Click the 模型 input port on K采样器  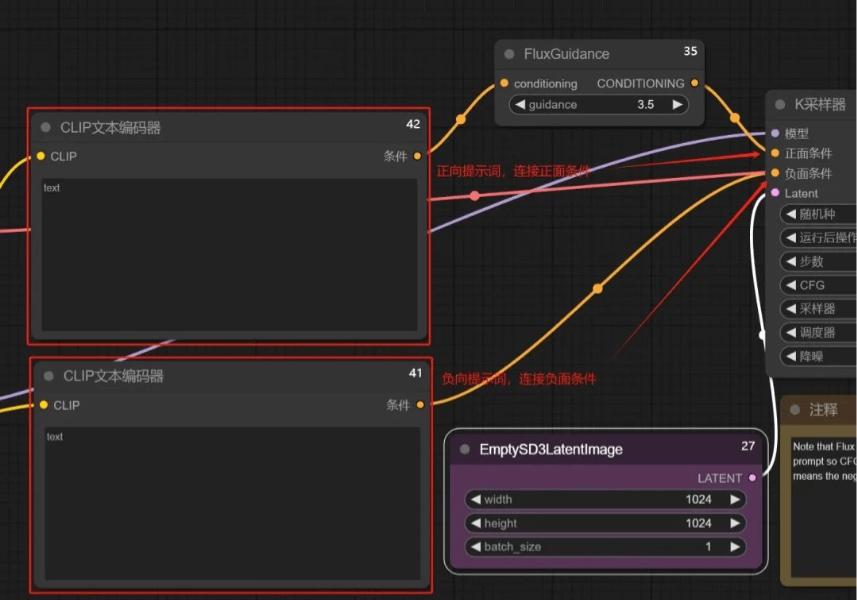pyautogui.click(x=775, y=133)
